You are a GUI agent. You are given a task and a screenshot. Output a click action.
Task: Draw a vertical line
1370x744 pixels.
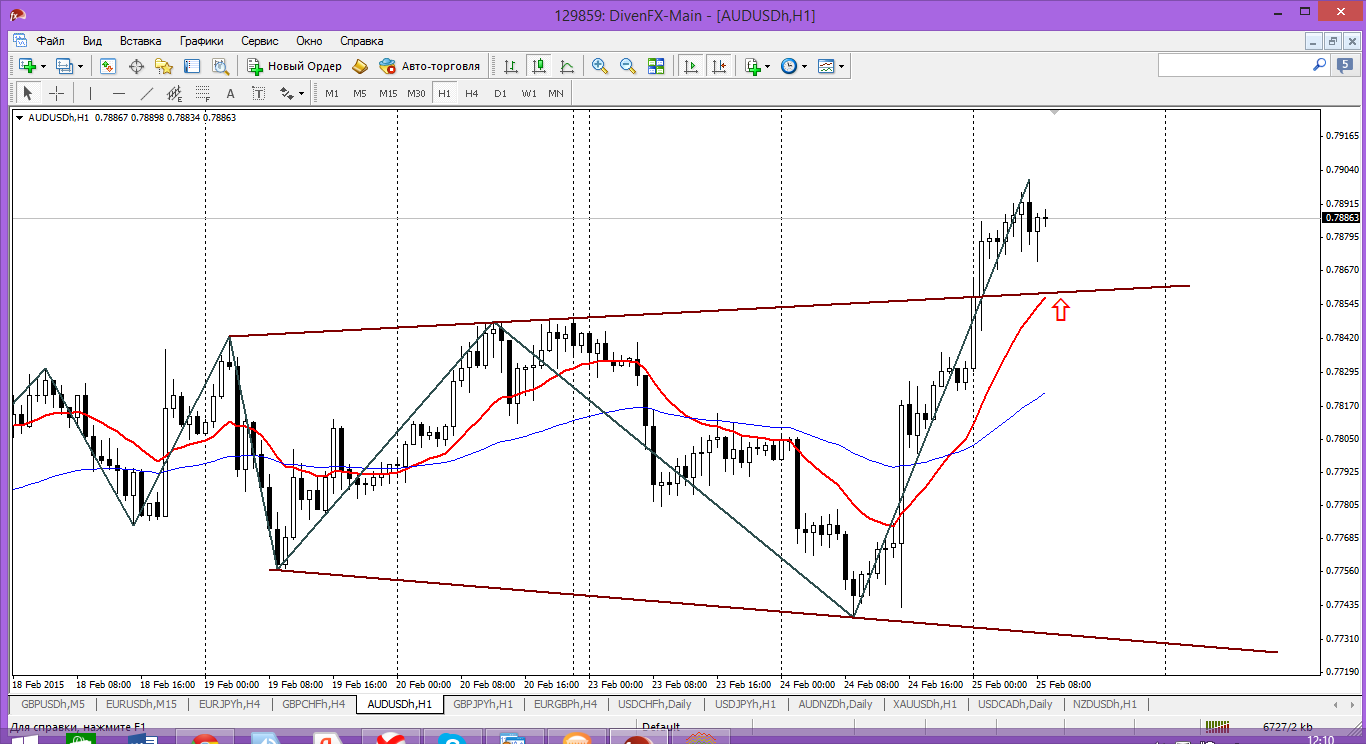coord(90,93)
